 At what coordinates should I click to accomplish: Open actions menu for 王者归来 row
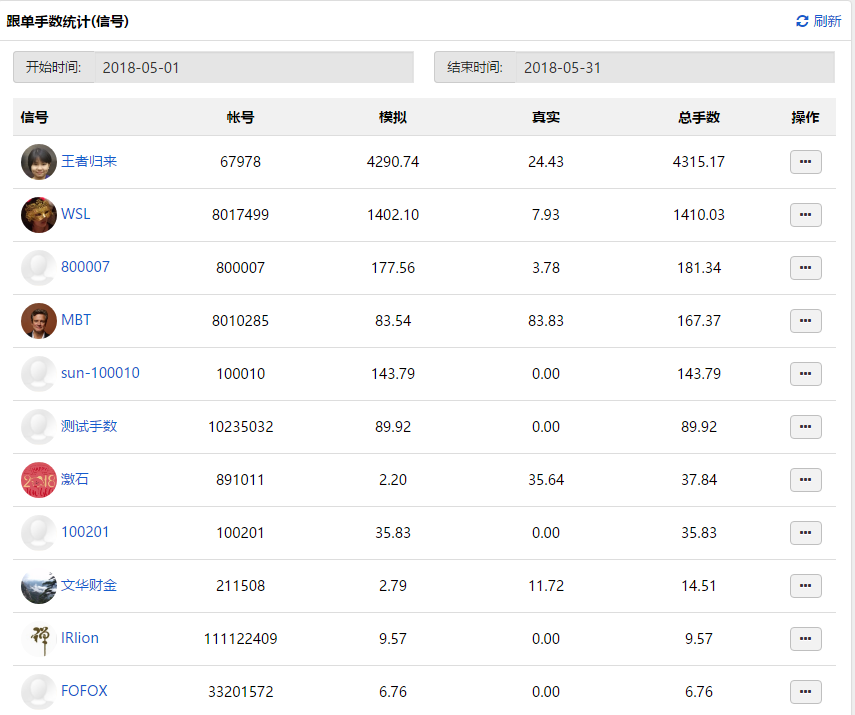(x=805, y=162)
